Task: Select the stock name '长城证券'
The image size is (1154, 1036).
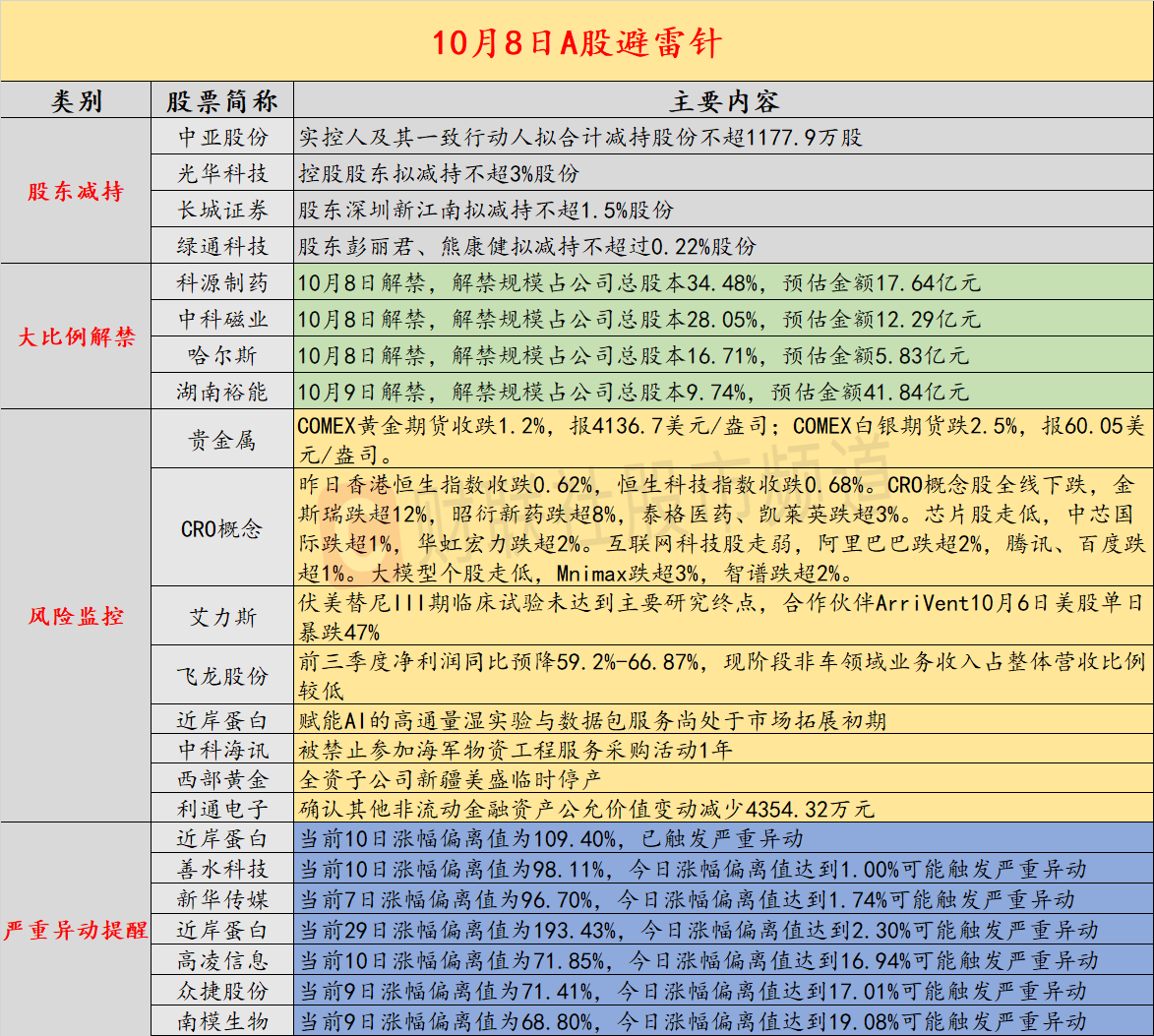Action: [222, 210]
